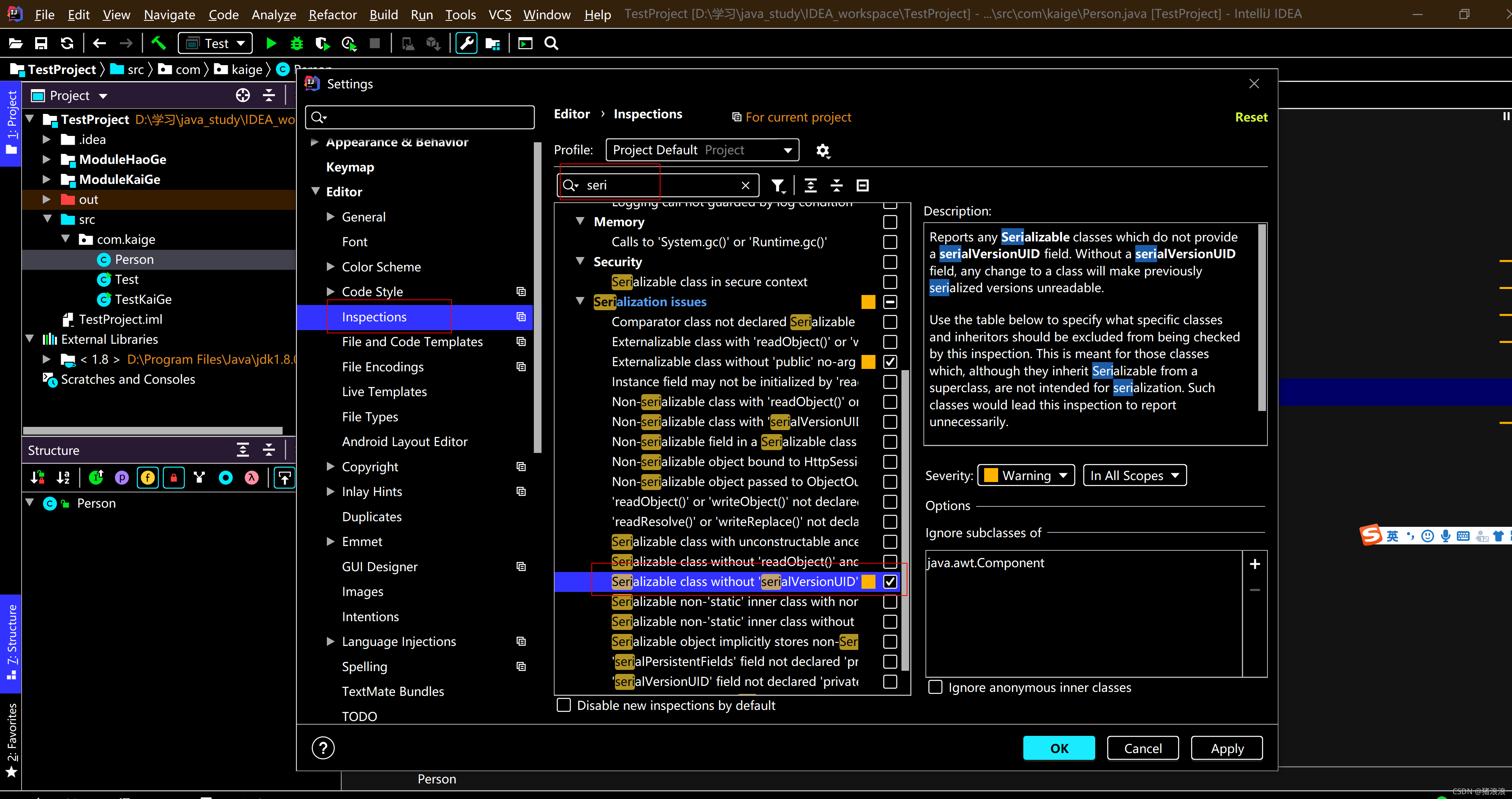Click the Build project hammer icon
This screenshot has width=1512, height=799.
tap(159, 44)
